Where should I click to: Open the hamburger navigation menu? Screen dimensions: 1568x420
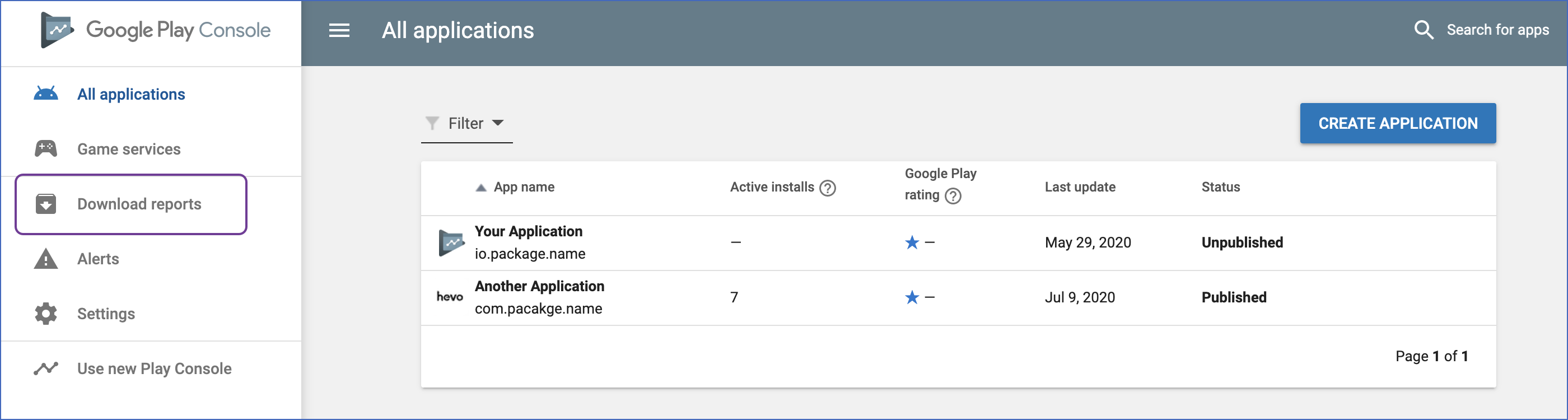click(x=339, y=30)
